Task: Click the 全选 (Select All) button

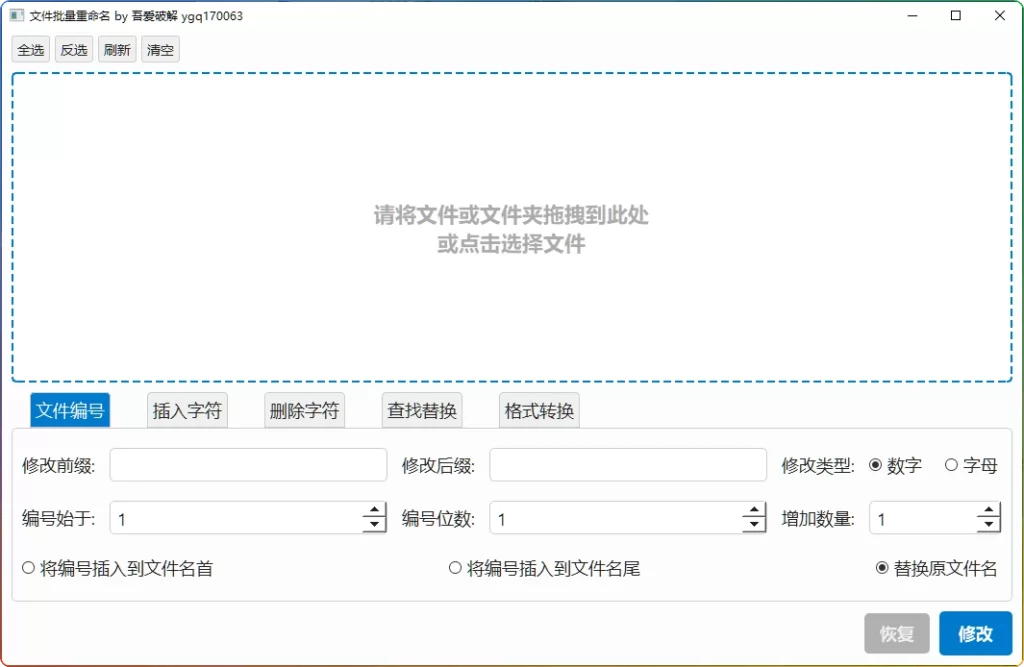Action: (x=29, y=48)
